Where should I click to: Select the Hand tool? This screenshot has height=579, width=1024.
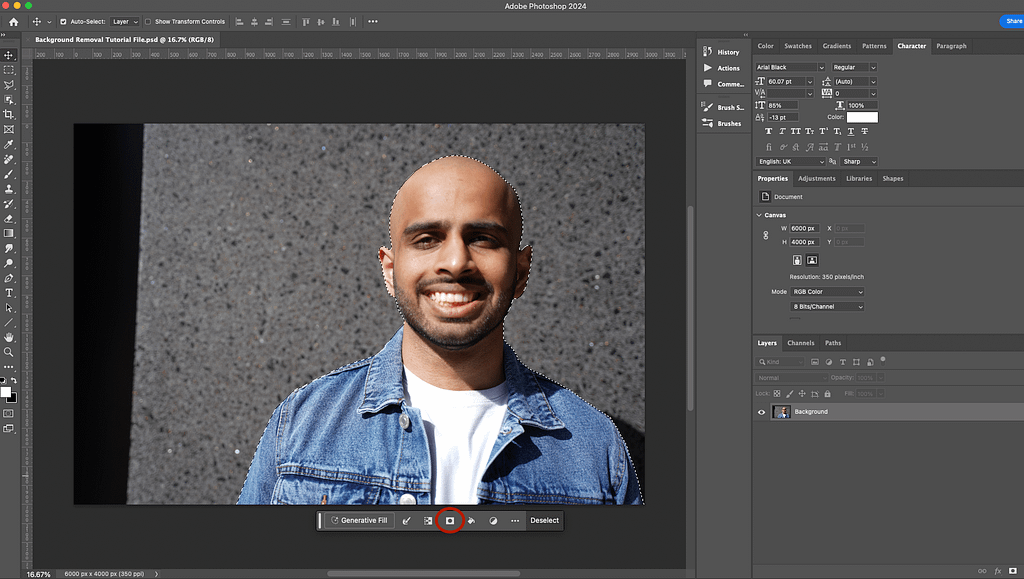click(9, 337)
